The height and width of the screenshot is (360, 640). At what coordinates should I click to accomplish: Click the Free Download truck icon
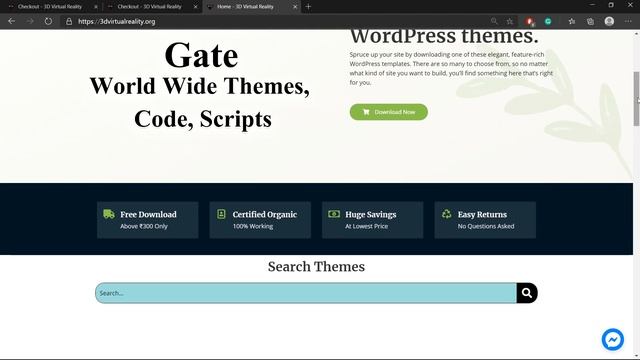(x=109, y=214)
